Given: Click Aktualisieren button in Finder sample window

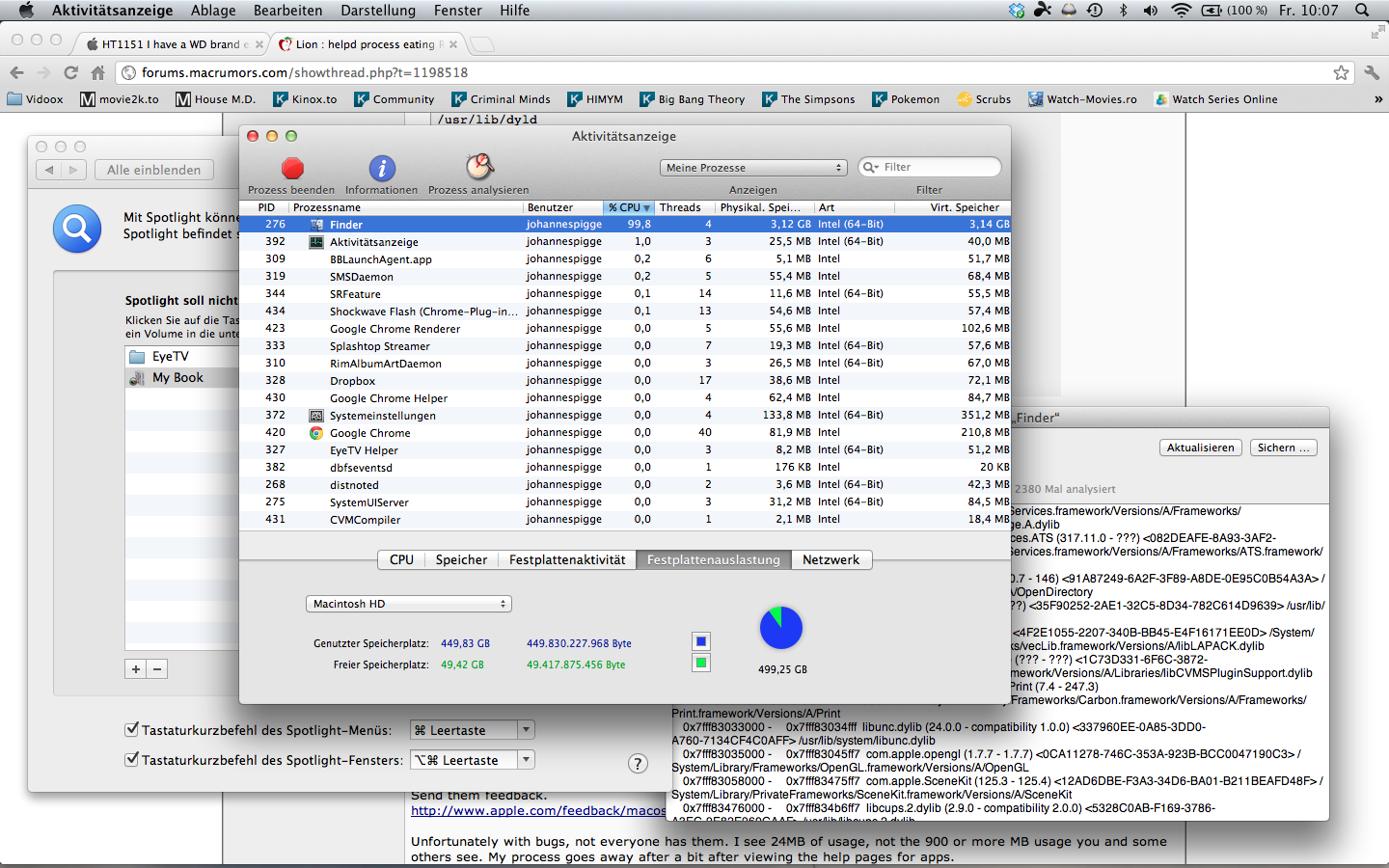Looking at the screenshot, I should [1200, 448].
